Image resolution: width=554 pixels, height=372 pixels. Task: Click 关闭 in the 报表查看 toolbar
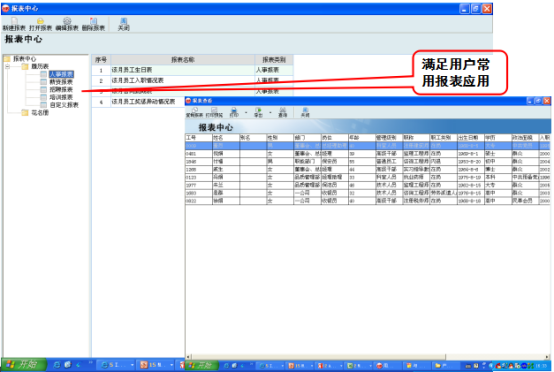[x=305, y=112]
